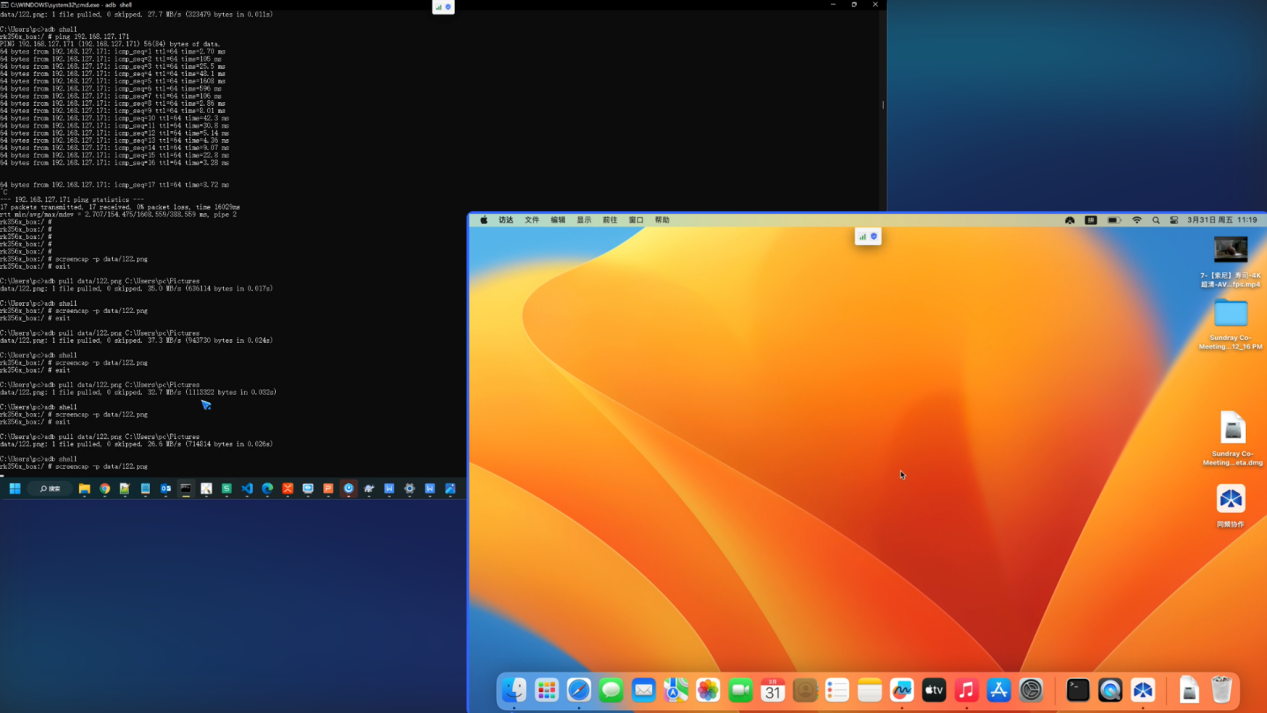Image resolution: width=1267 pixels, height=713 pixels.
Task: Open Outlook from the Windows taskbar
Action: point(166,489)
